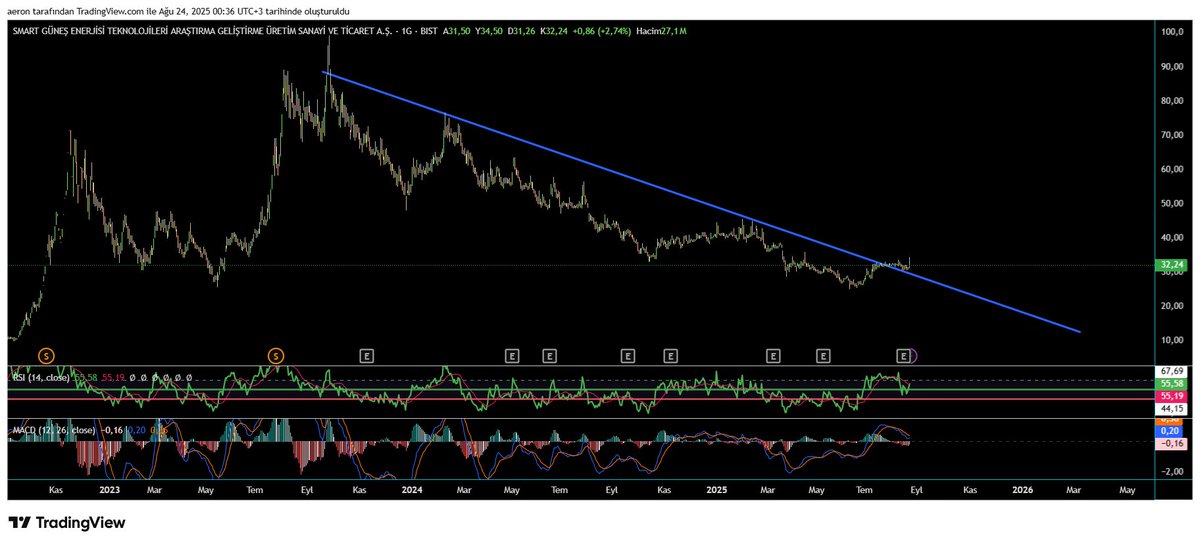Click the 2024 label on the time axis
This screenshot has height=545, width=1200.
pos(411,490)
